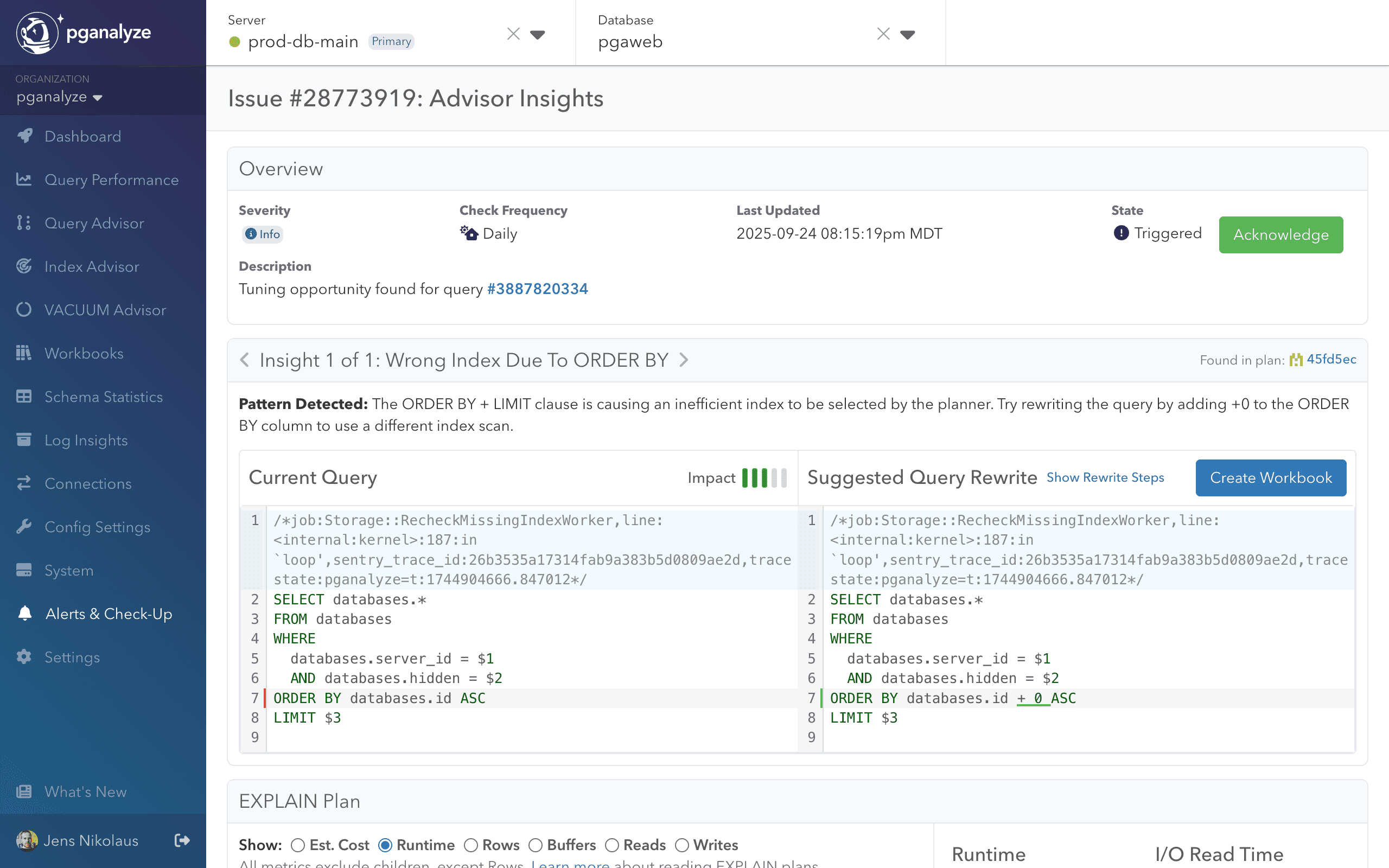Screen dimensions: 1389x868
Task: Click the Workbooks books icon
Action: (x=24, y=353)
